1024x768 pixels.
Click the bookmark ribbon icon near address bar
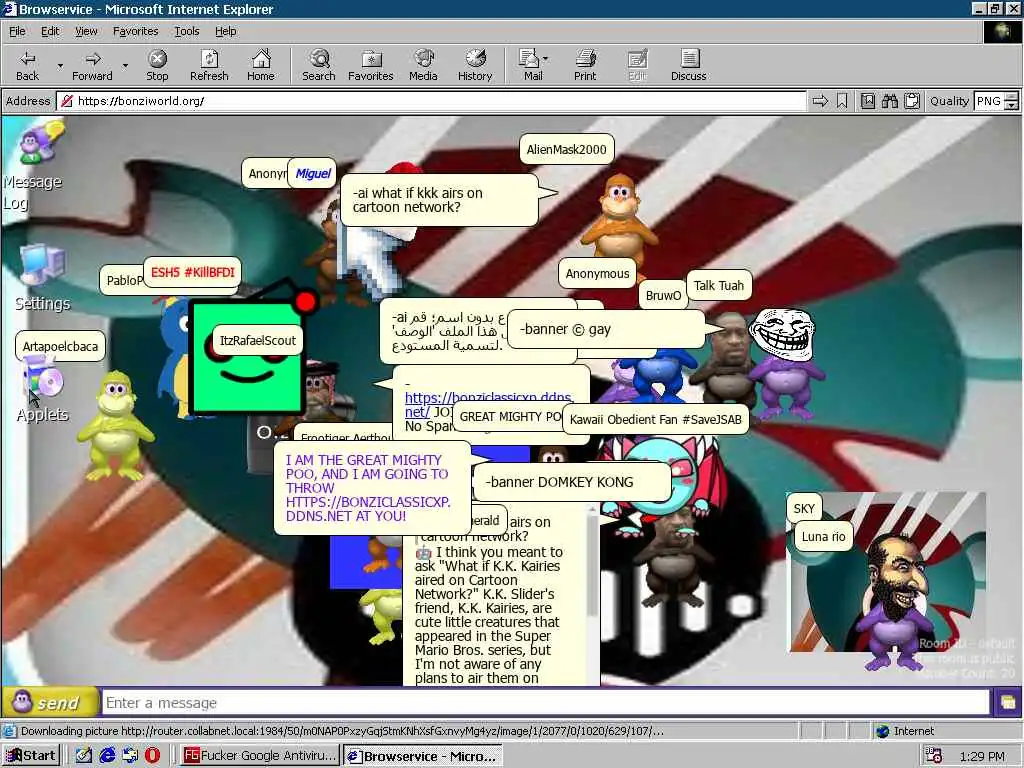pos(842,101)
